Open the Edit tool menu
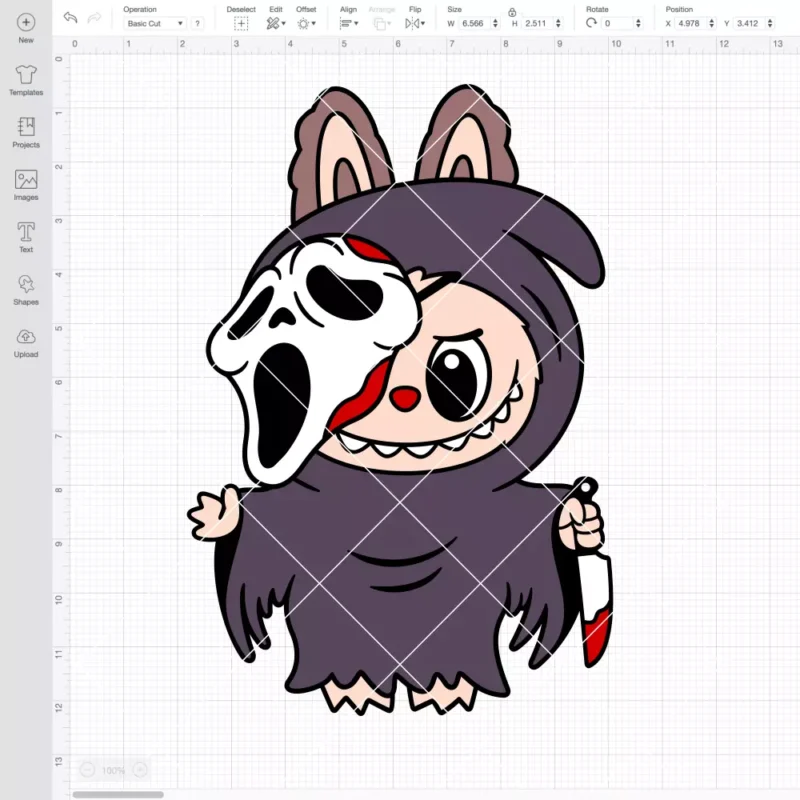The height and width of the screenshot is (800, 800). coord(276,23)
